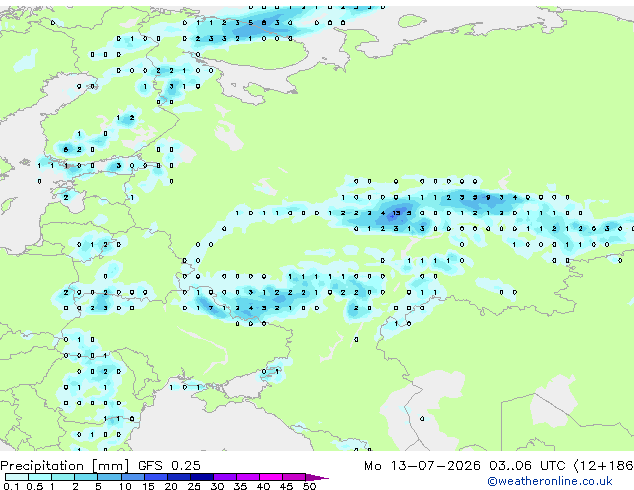634x490 pixels.
Task: Click the 35–40 mm magenta legend box
Action: 247,477
